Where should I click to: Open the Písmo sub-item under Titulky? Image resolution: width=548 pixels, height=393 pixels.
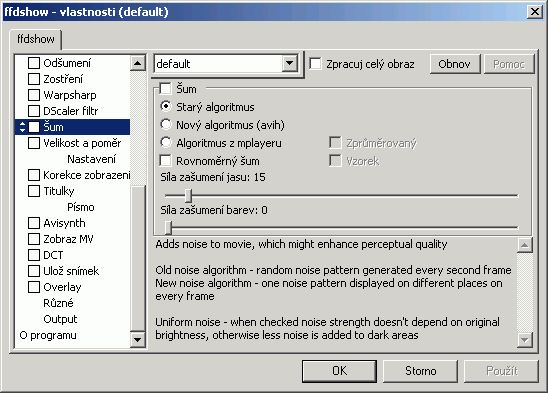click(x=81, y=207)
